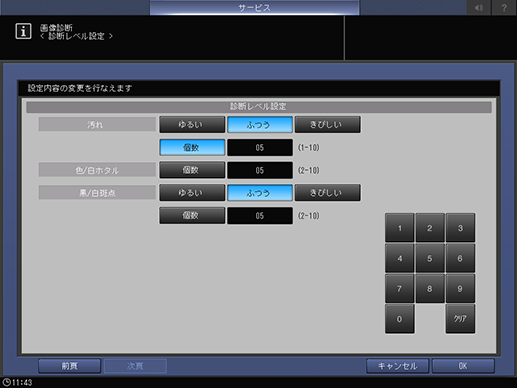Click the 設定内容の変更を行なえます message
The height and width of the screenshot is (388, 517).
80,88
